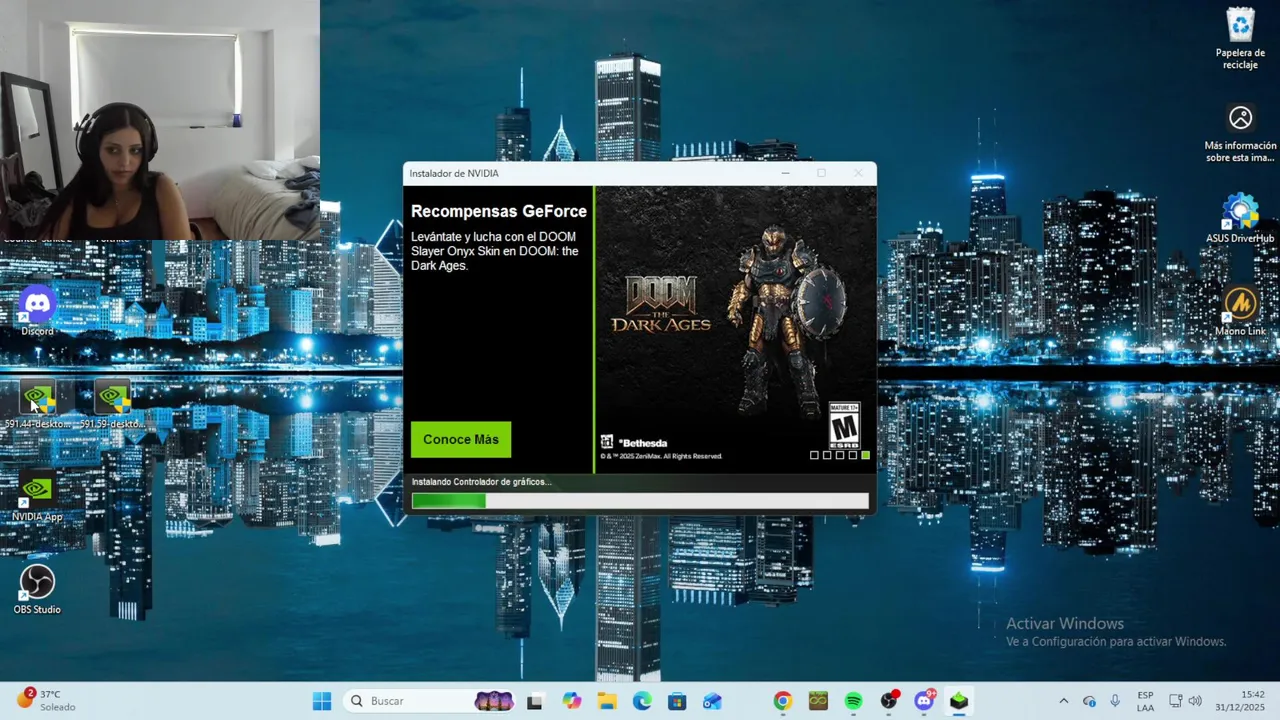Viewport: 1280px width, 720px height.
Task: Click the ESRB Mature 17+ rating badge
Action: [x=845, y=424]
